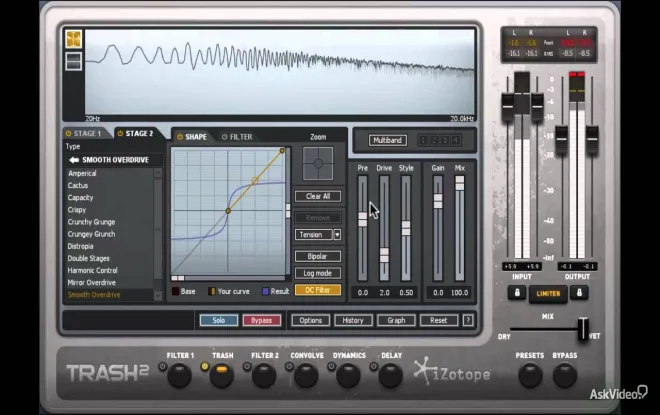Image resolution: width=660 pixels, height=415 pixels.
Task: Select the Filter 1 module knob
Action: 179,375
